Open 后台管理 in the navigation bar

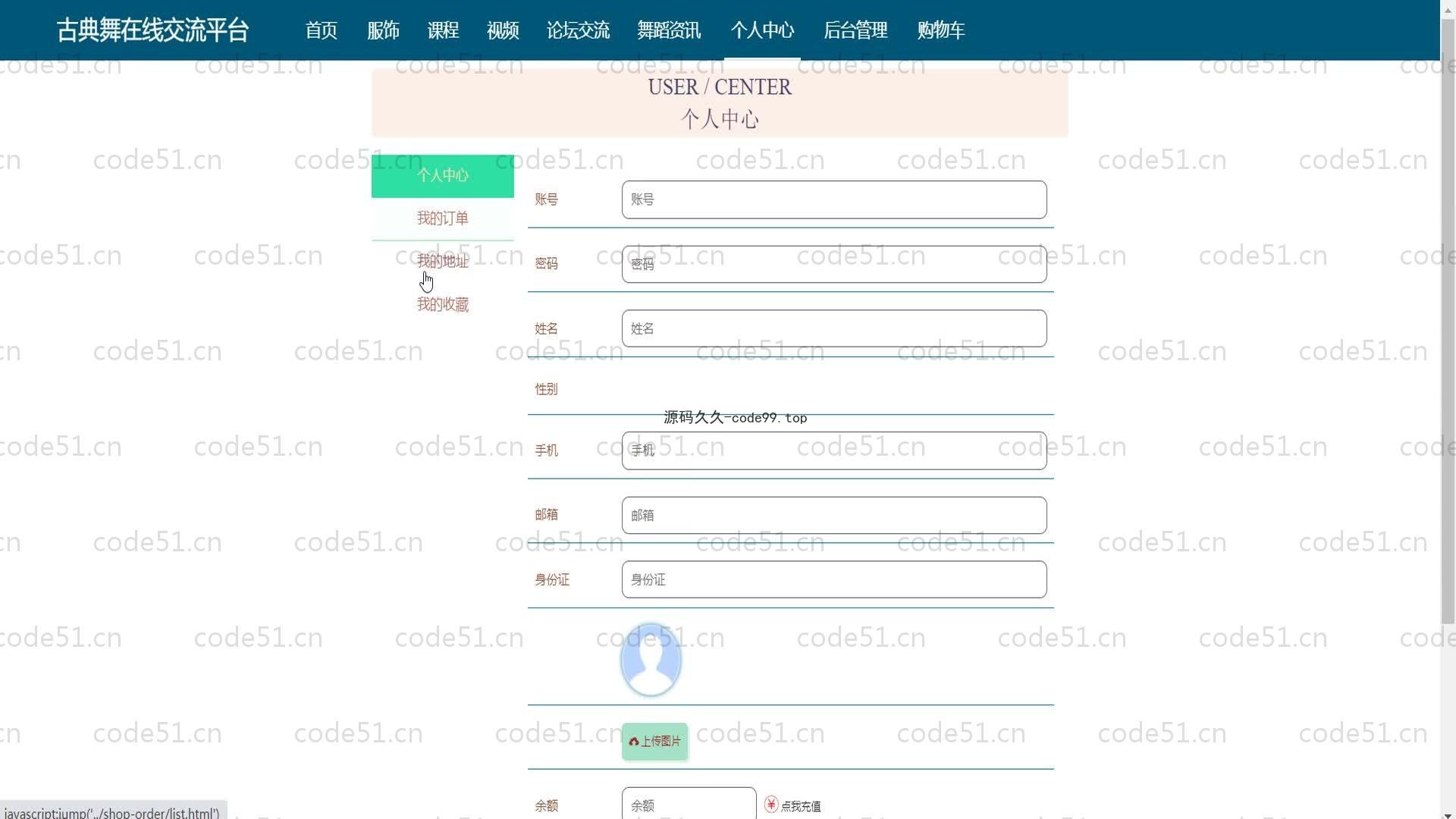pos(855,30)
